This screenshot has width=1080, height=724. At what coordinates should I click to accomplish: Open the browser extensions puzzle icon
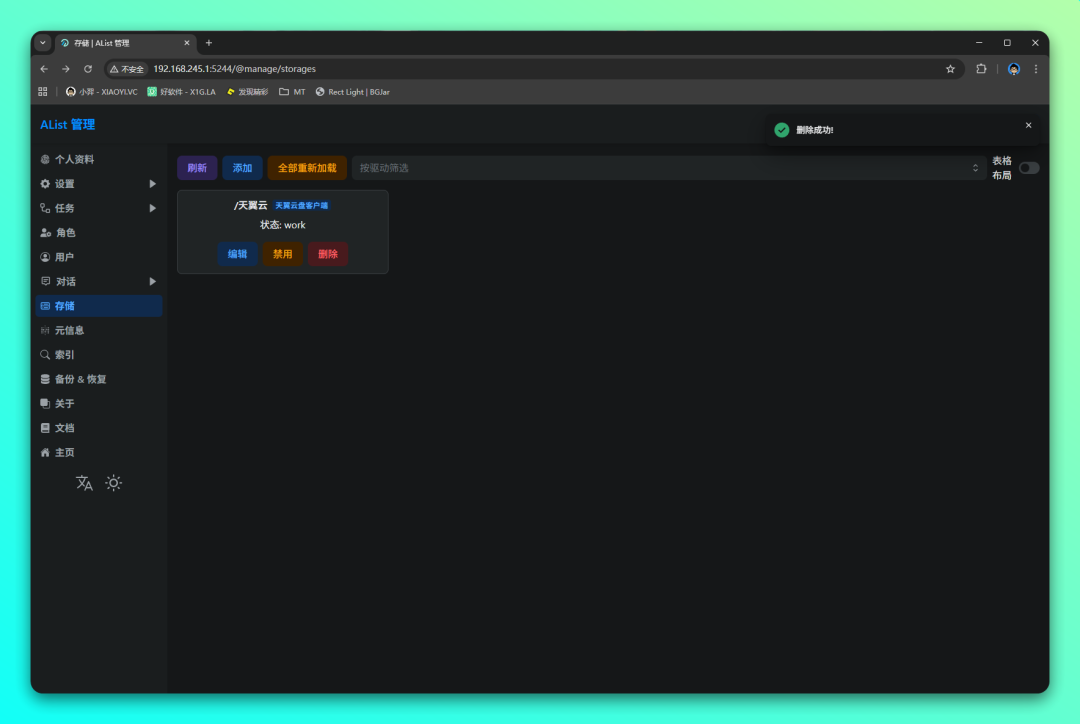point(981,69)
